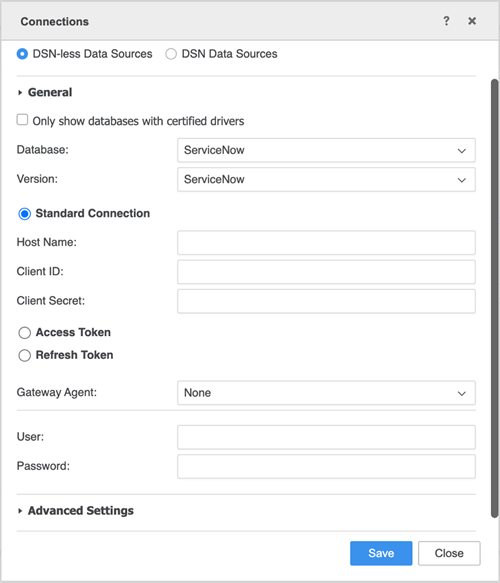Choose the Standard Connection option

tap(25, 214)
